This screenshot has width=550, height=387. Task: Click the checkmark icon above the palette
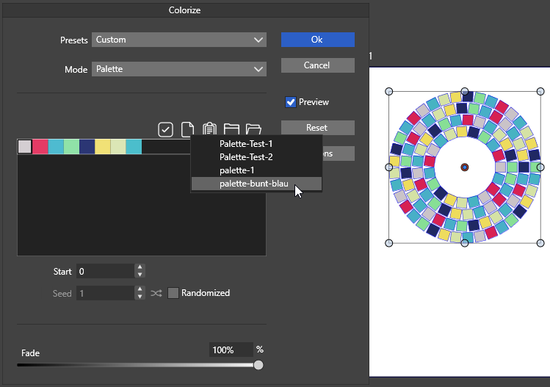click(x=165, y=129)
